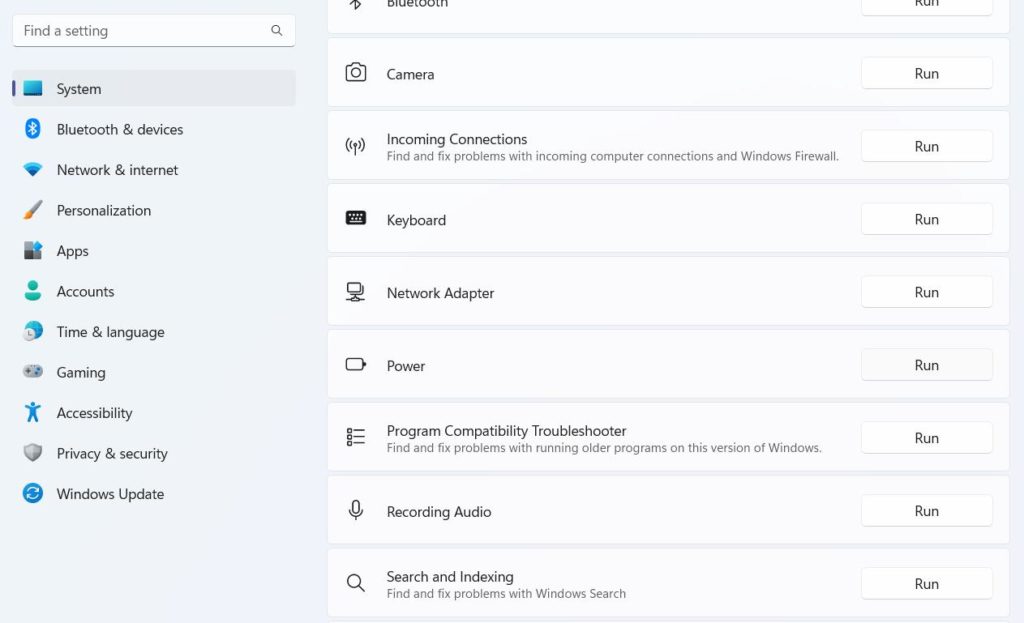Run the Recording Audio troubleshooter
1024x623 pixels.
tap(927, 511)
